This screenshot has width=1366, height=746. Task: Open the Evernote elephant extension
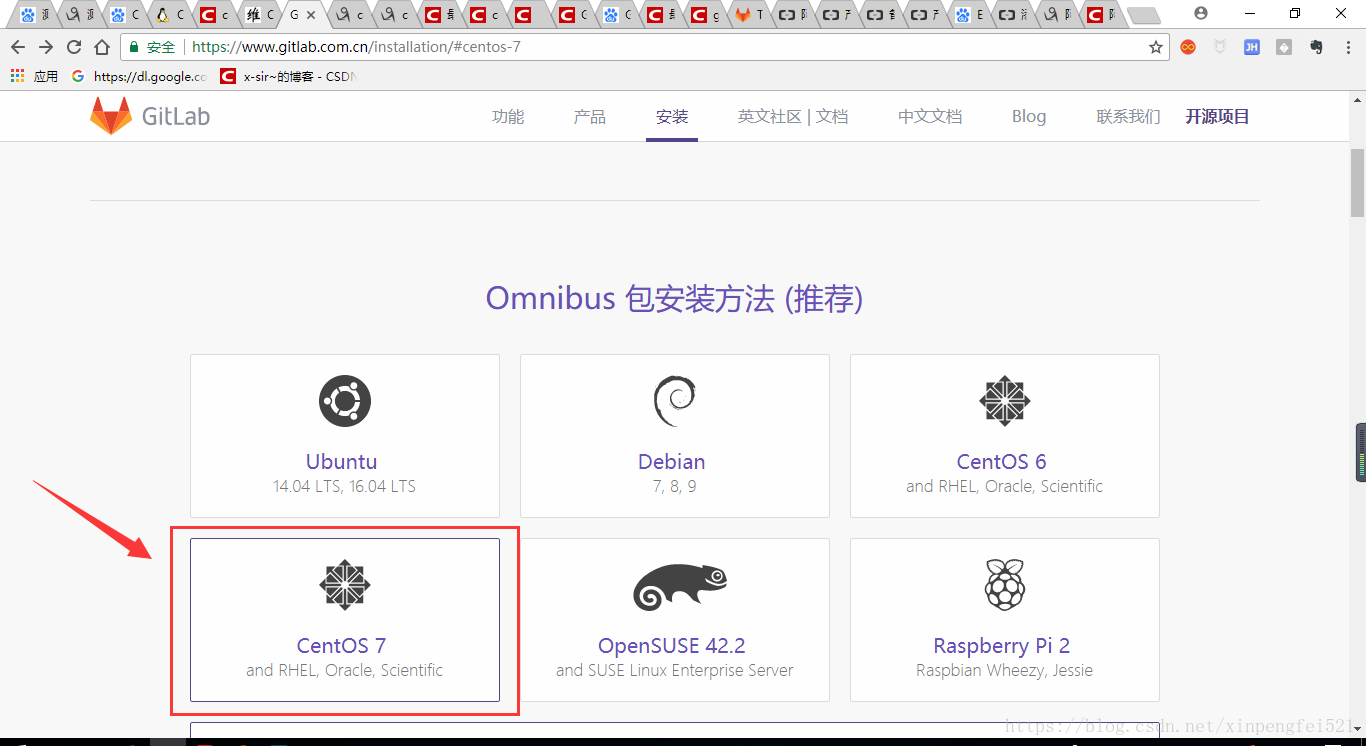(1316, 47)
